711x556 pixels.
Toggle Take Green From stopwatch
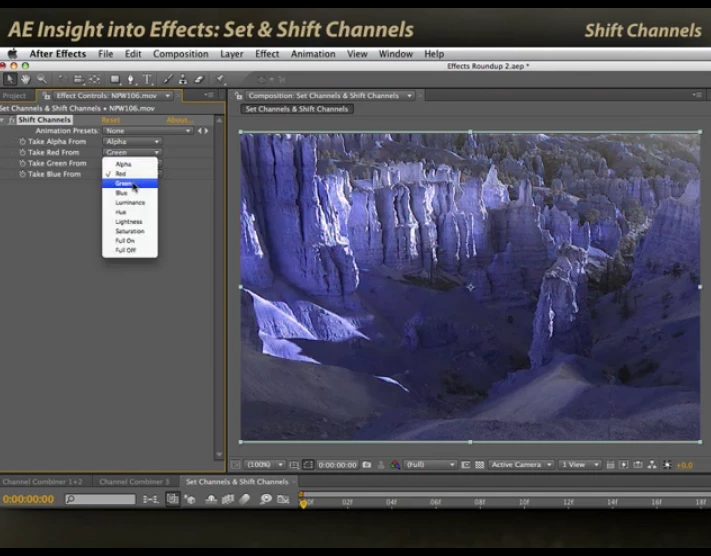click(x=22, y=163)
